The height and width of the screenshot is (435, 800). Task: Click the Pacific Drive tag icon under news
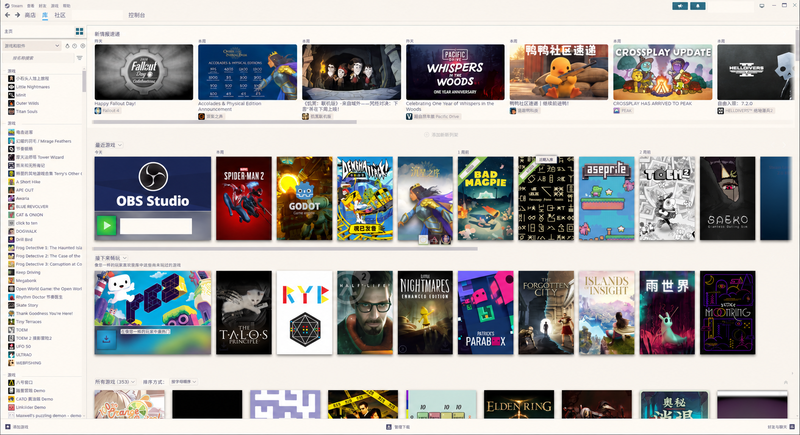pyautogui.click(x=409, y=116)
